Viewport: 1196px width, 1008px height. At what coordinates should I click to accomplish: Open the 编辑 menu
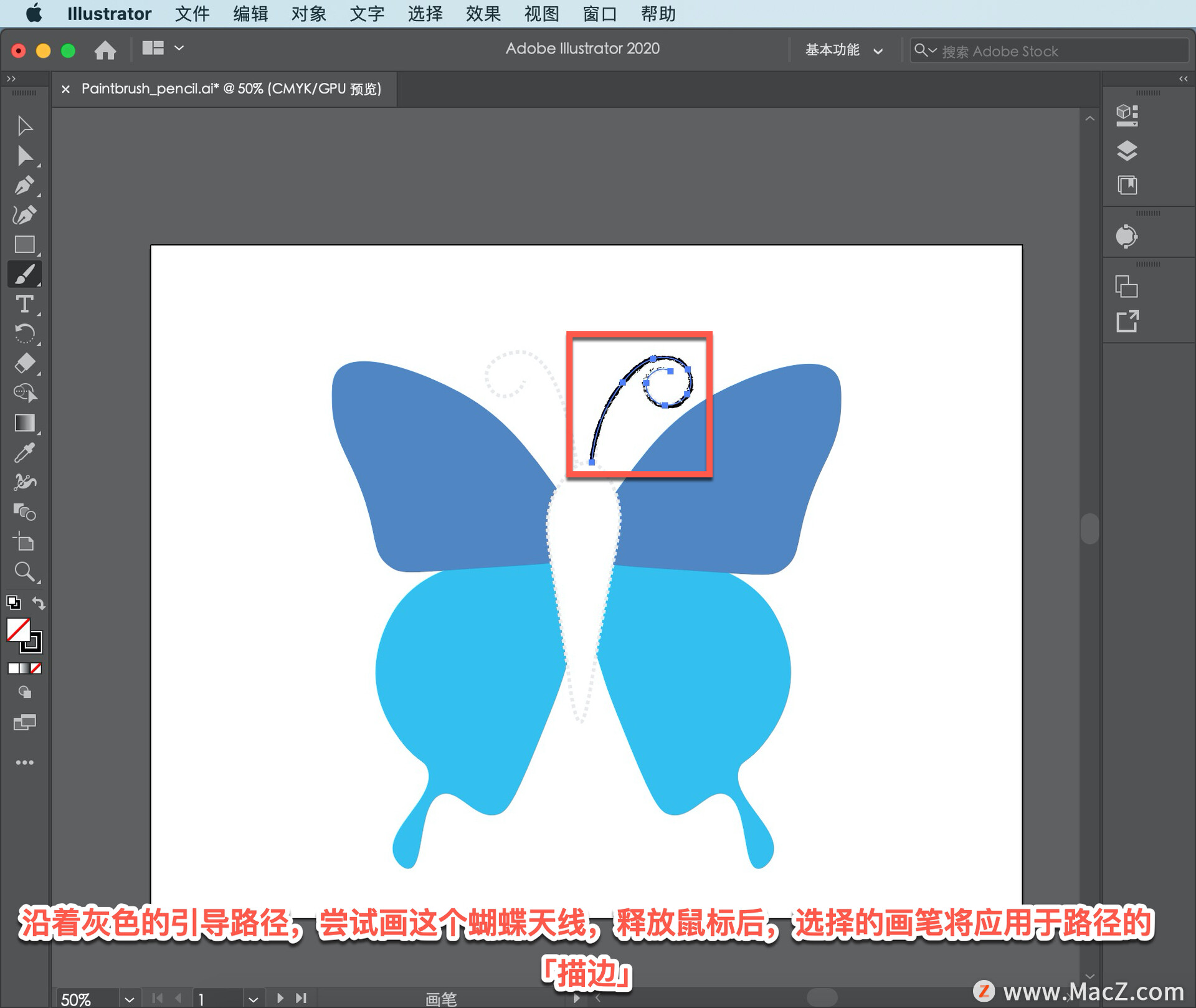[250, 14]
